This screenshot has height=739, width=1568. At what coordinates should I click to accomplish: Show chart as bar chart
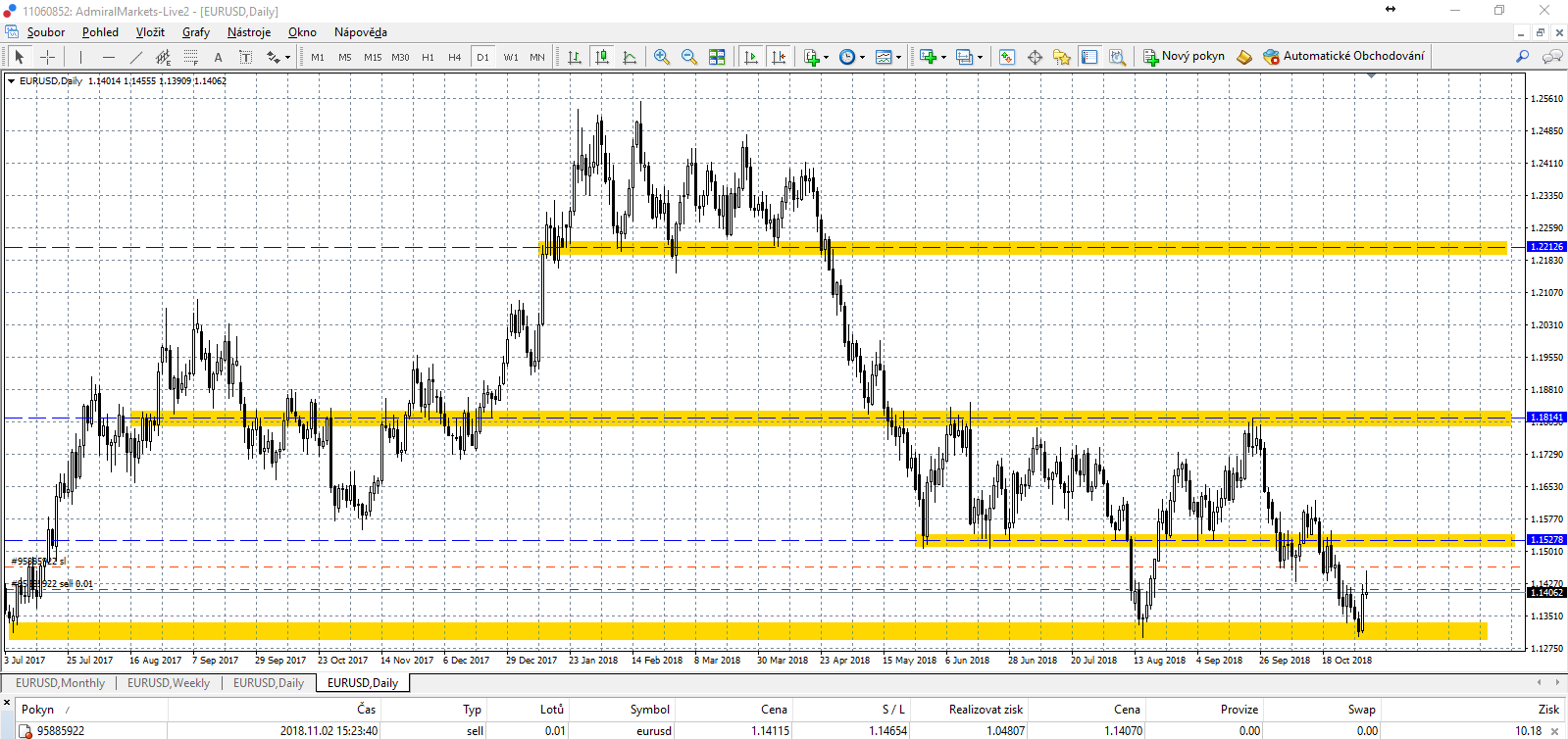575,57
